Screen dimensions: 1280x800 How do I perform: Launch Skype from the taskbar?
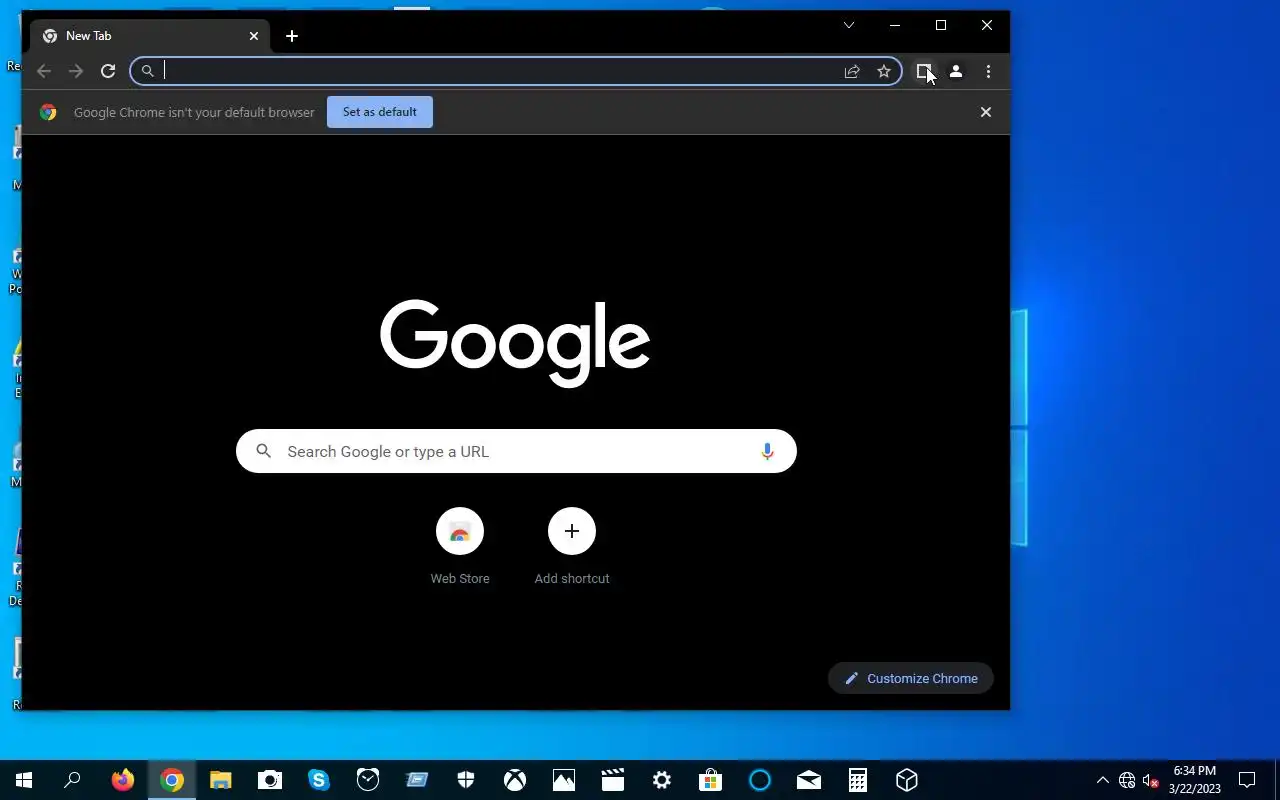pos(319,780)
